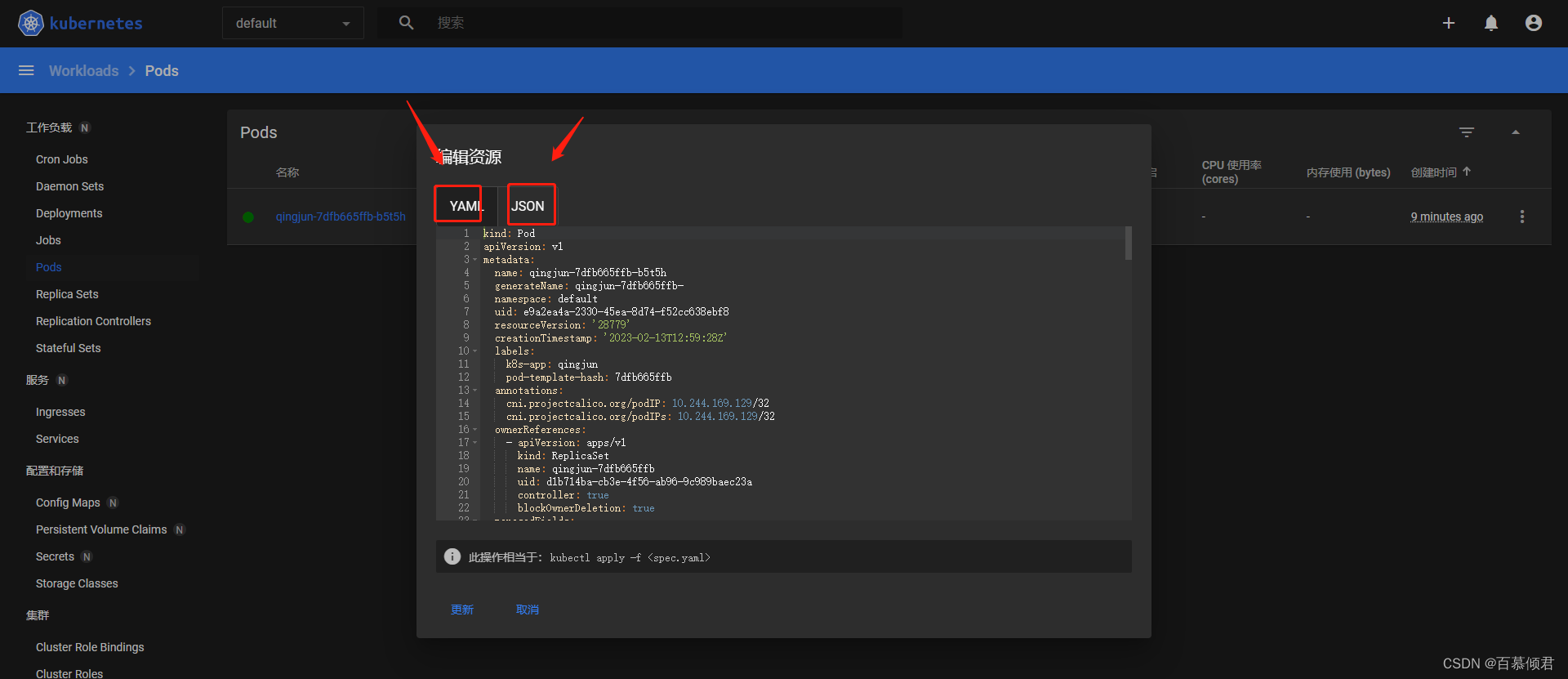Click YAML line 'namespace: default'
Image resolution: width=1568 pixels, height=679 pixels.
click(546, 299)
